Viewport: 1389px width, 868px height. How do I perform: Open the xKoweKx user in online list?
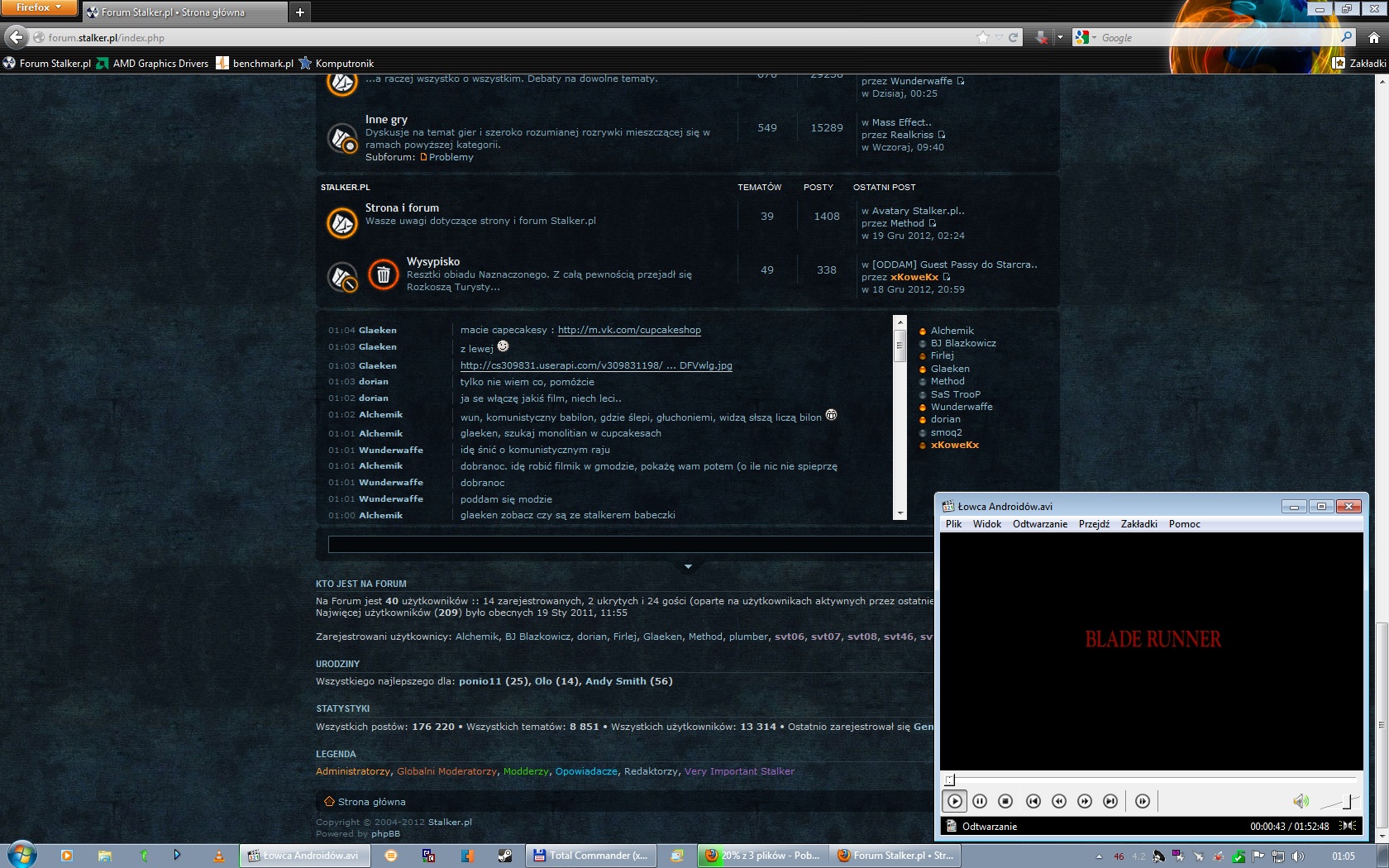tap(954, 445)
